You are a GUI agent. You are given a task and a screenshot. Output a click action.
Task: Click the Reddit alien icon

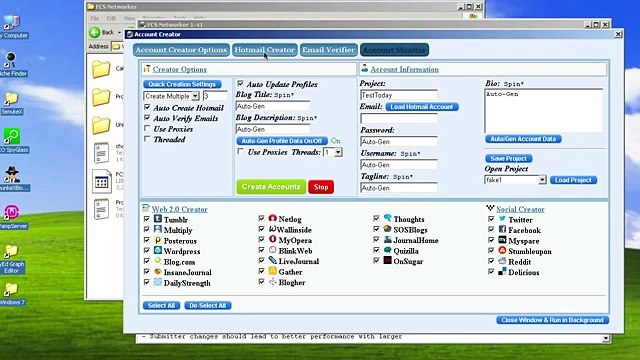click(502, 261)
